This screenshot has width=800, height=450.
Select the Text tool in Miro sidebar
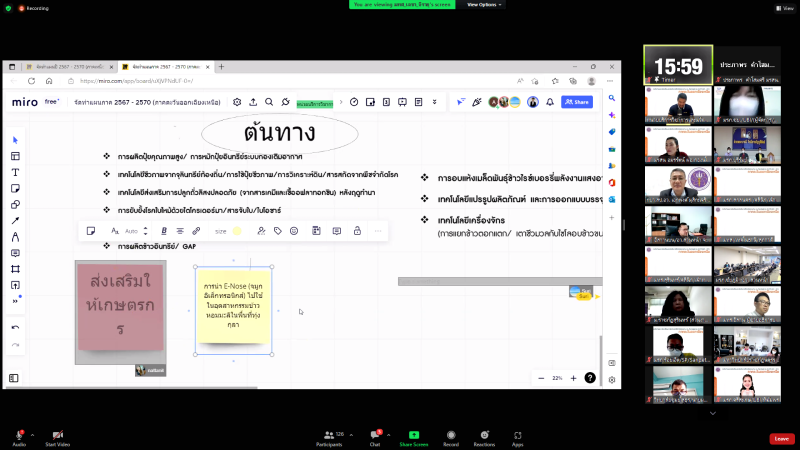coord(15,172)
